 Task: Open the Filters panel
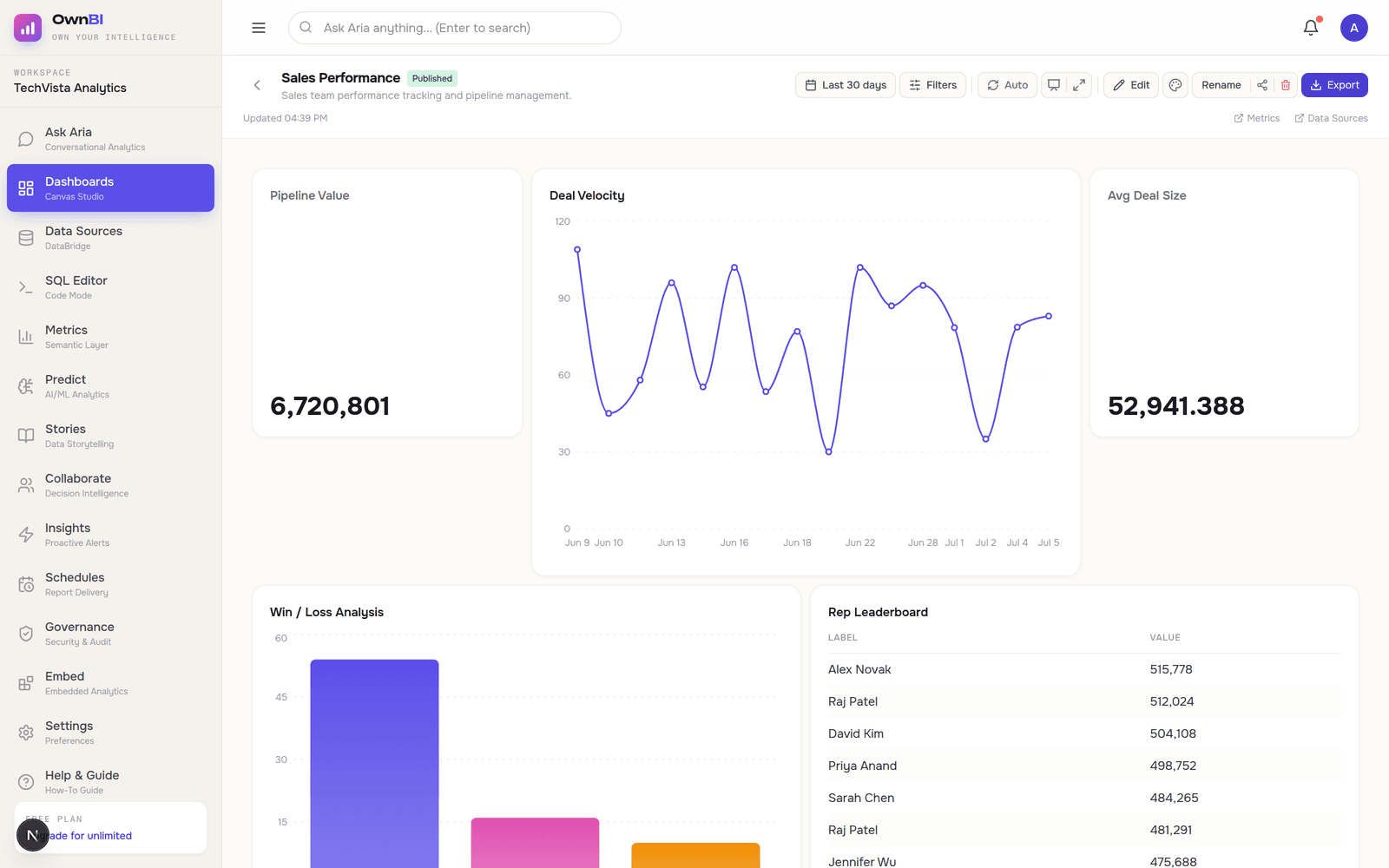[x=932, y=85]
